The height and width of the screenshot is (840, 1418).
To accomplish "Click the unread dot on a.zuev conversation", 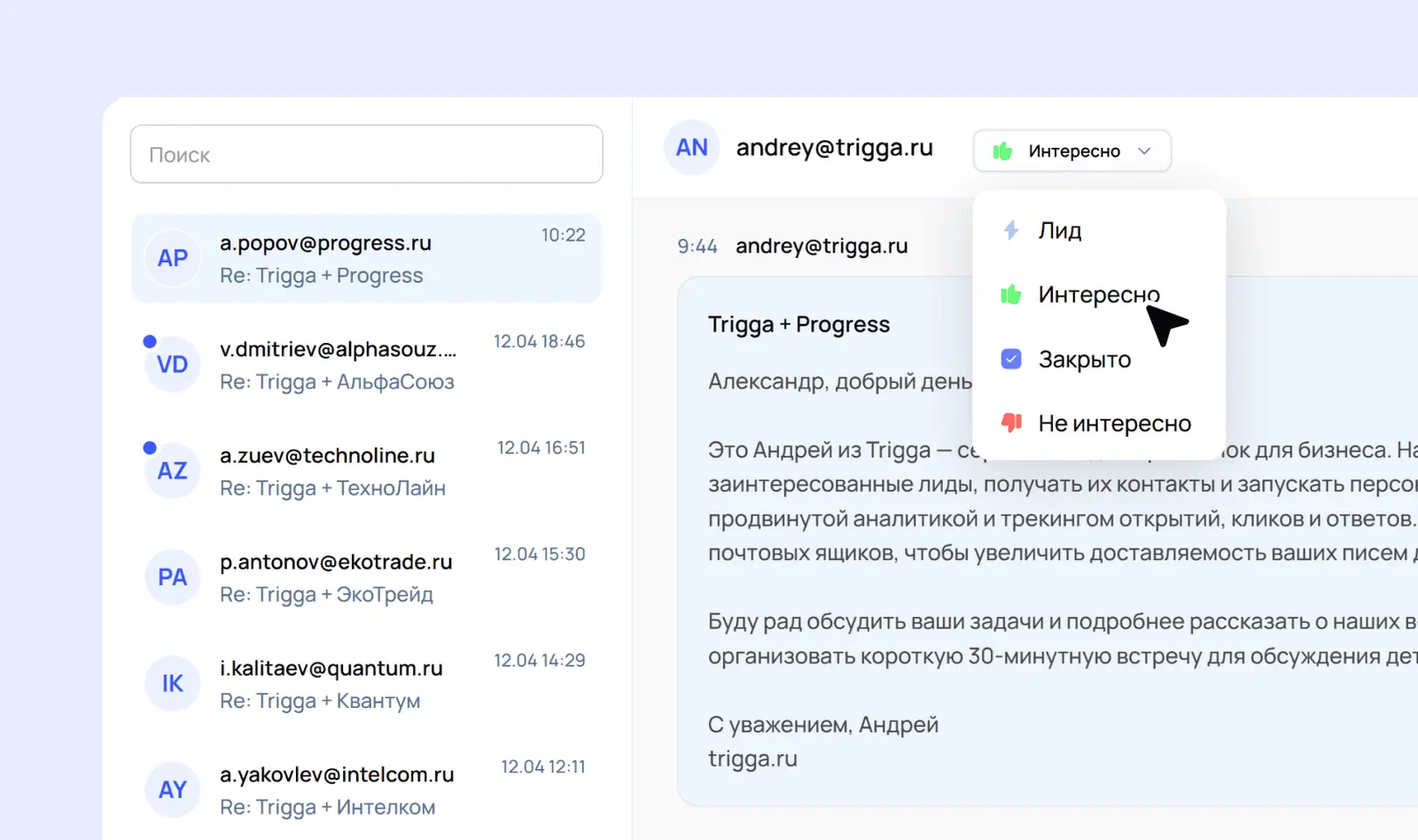I will [148, 446].
